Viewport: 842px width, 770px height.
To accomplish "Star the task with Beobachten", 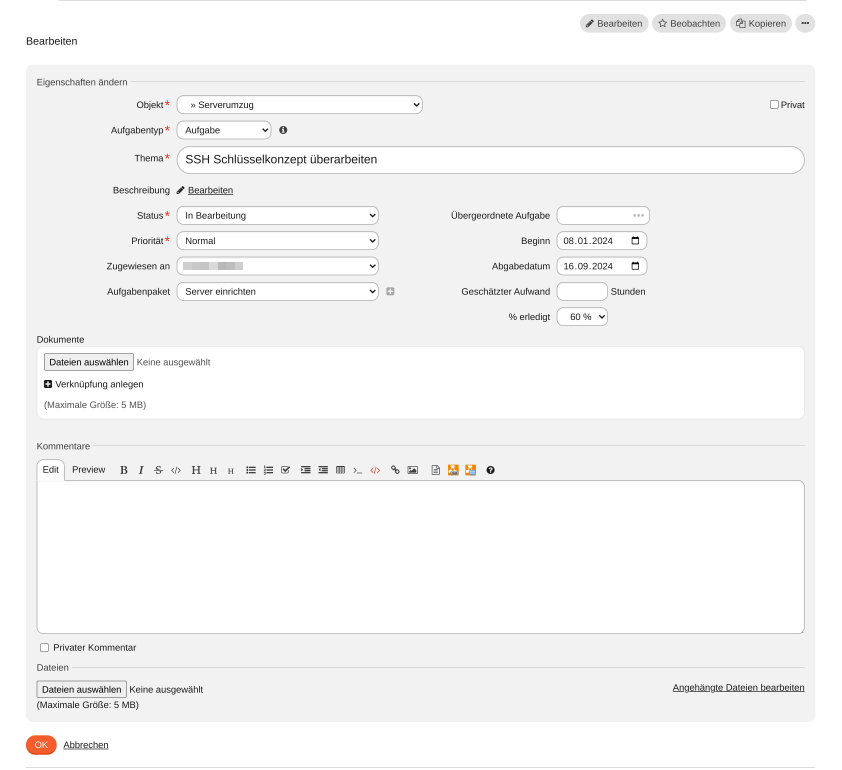I will pos(688,23).
